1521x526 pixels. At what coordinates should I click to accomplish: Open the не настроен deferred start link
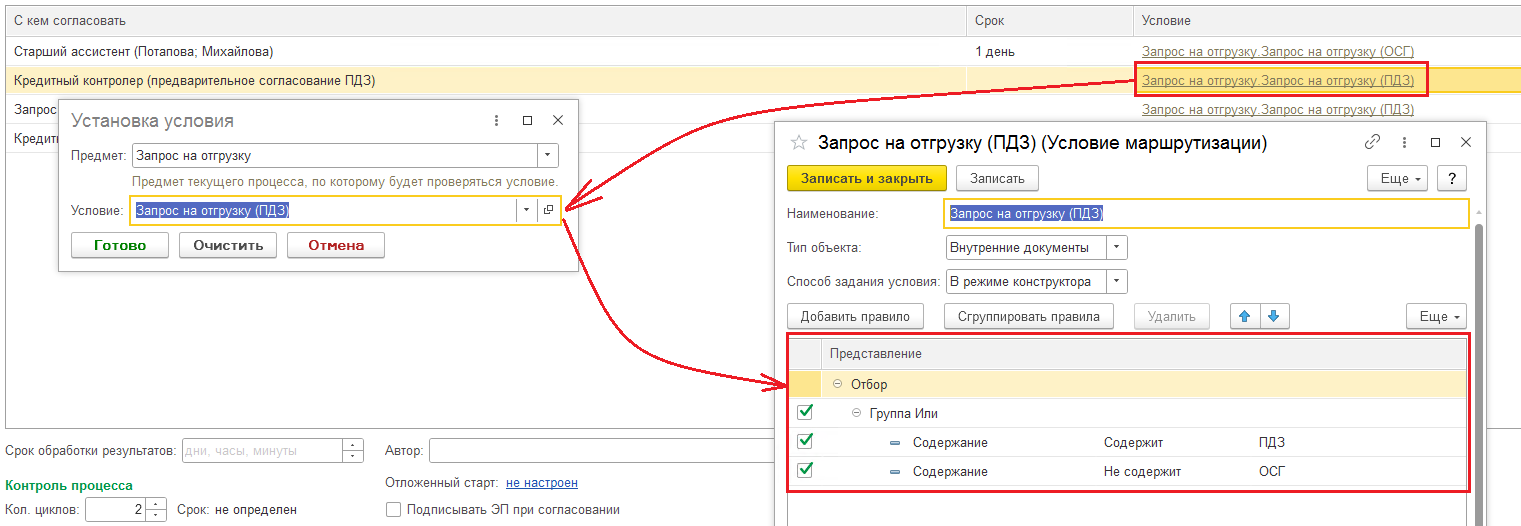541,483
